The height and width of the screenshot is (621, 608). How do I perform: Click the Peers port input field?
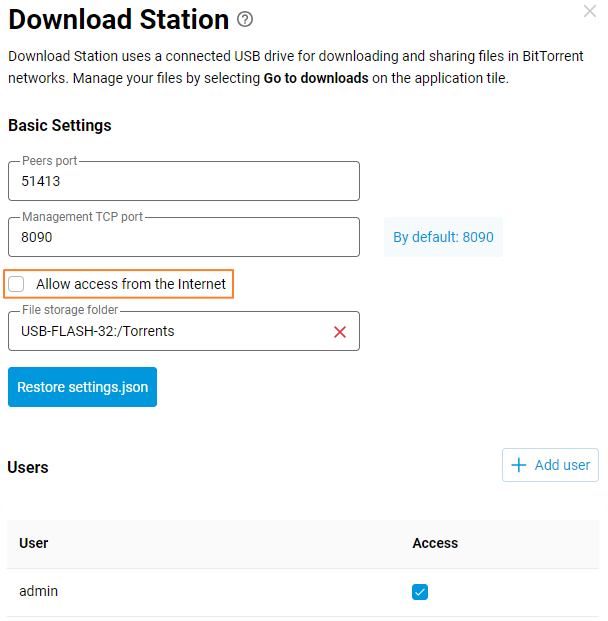coord(183,182)
